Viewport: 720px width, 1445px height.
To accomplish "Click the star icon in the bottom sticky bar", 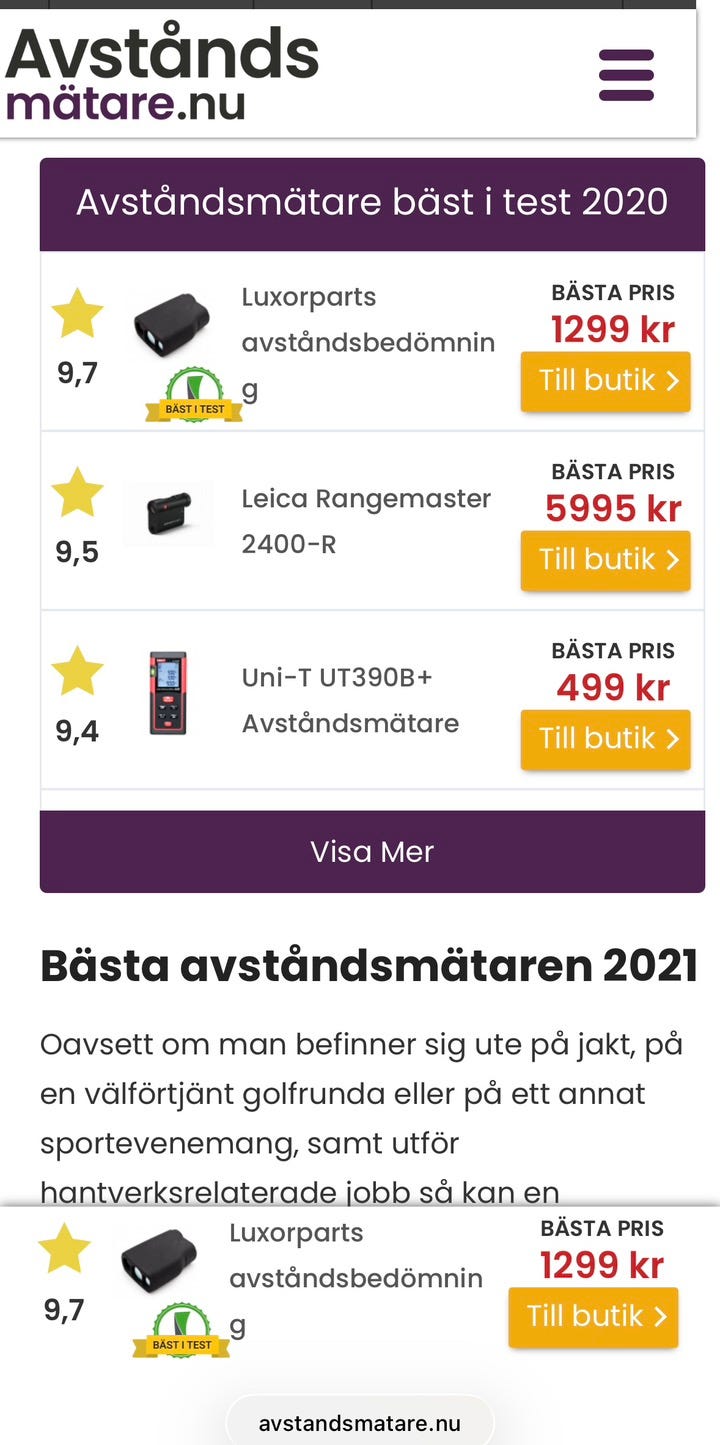I will (64, 1249).
